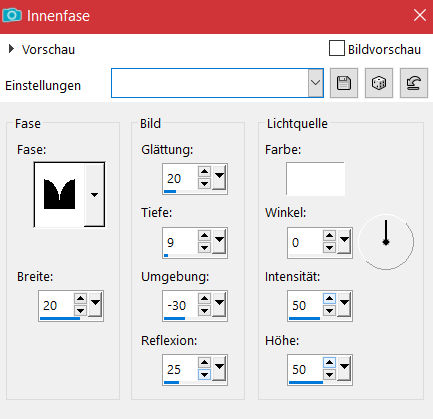Decrease Reflexion value with down arrow
433x419 pixels.
[204, 375]
